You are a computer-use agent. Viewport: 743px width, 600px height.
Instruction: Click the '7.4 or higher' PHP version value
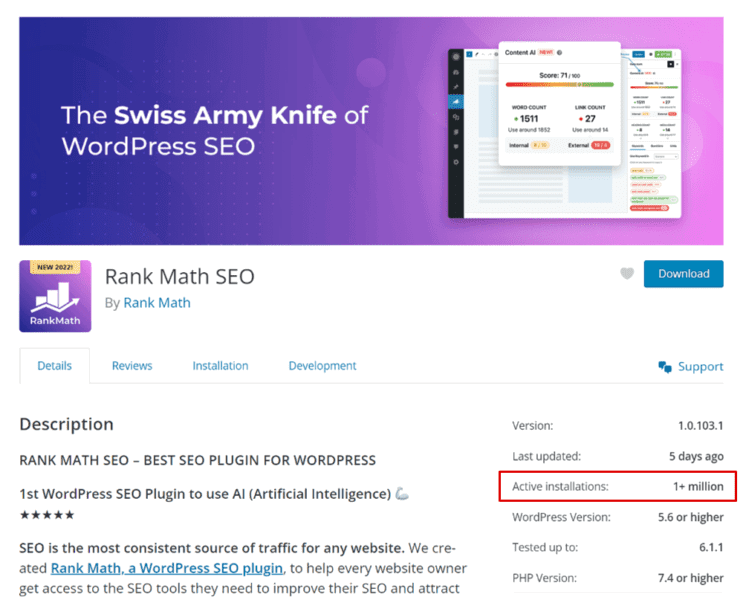pyautogui.click(x=690, y=578)
